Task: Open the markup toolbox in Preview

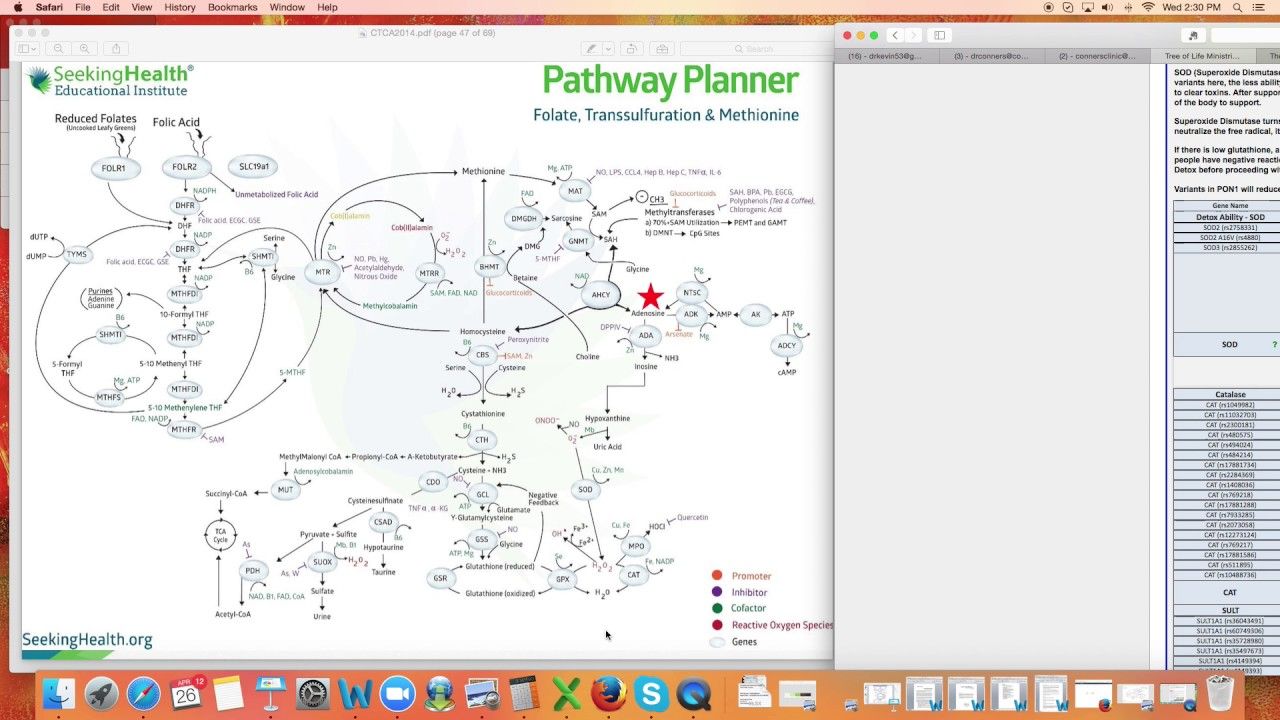Action: tap(661, 48)
